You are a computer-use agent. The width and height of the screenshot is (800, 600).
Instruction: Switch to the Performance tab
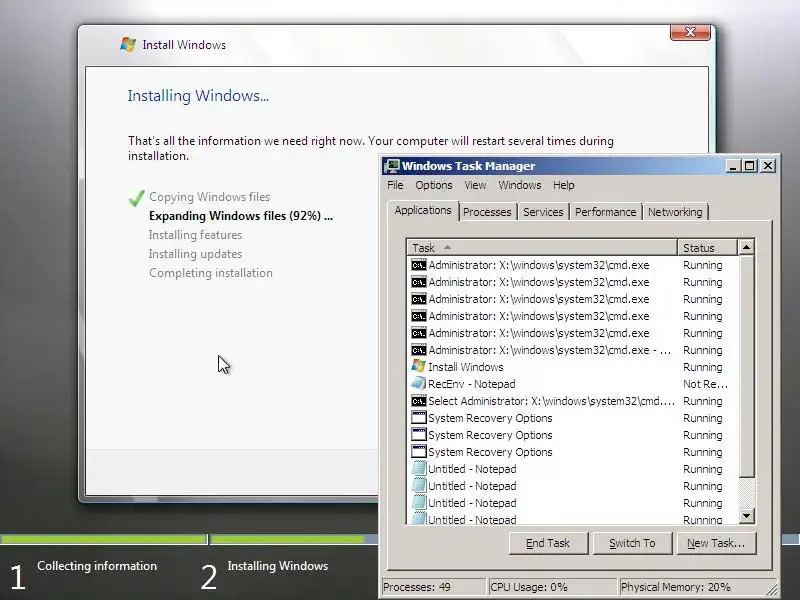coord(605,212)
